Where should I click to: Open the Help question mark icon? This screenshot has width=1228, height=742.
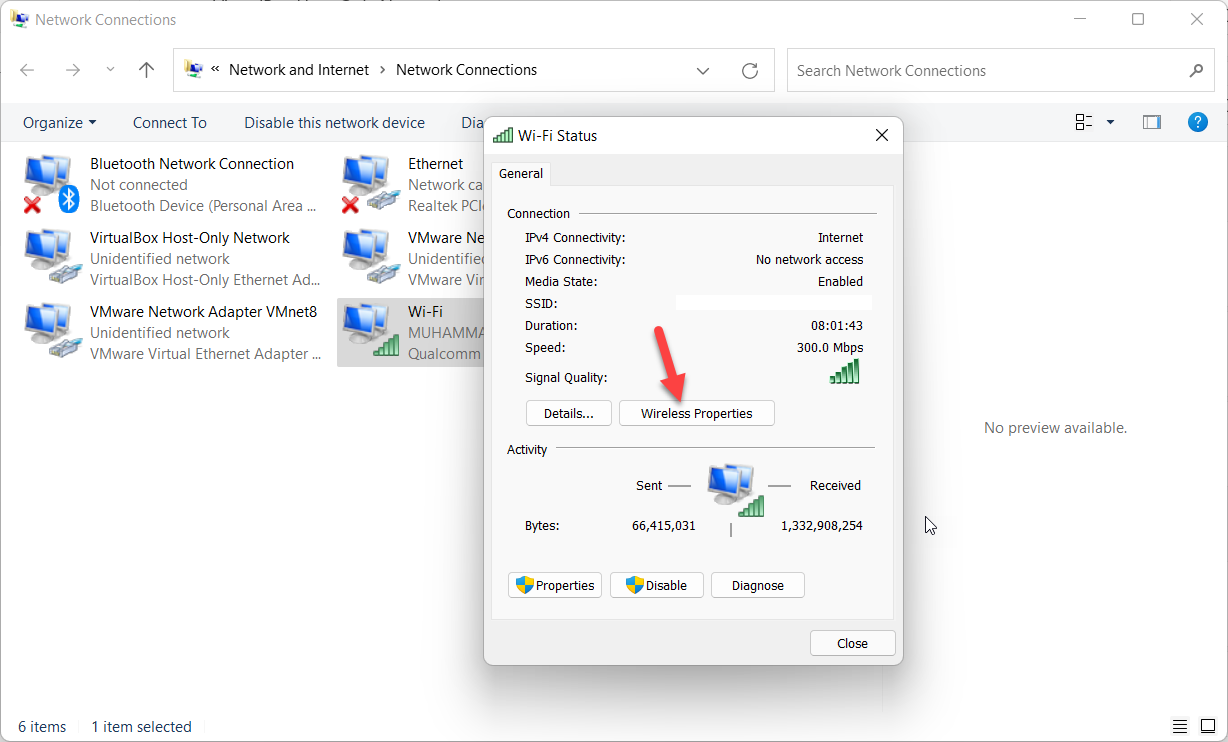pos(1197,122)
